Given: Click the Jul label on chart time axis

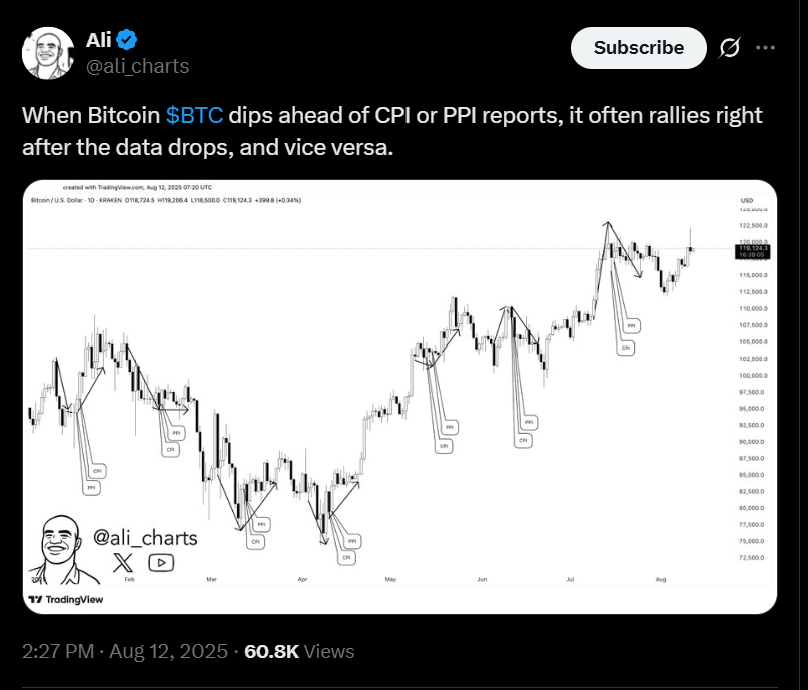Looking at the screenshot, I should [x=570, y=579].
